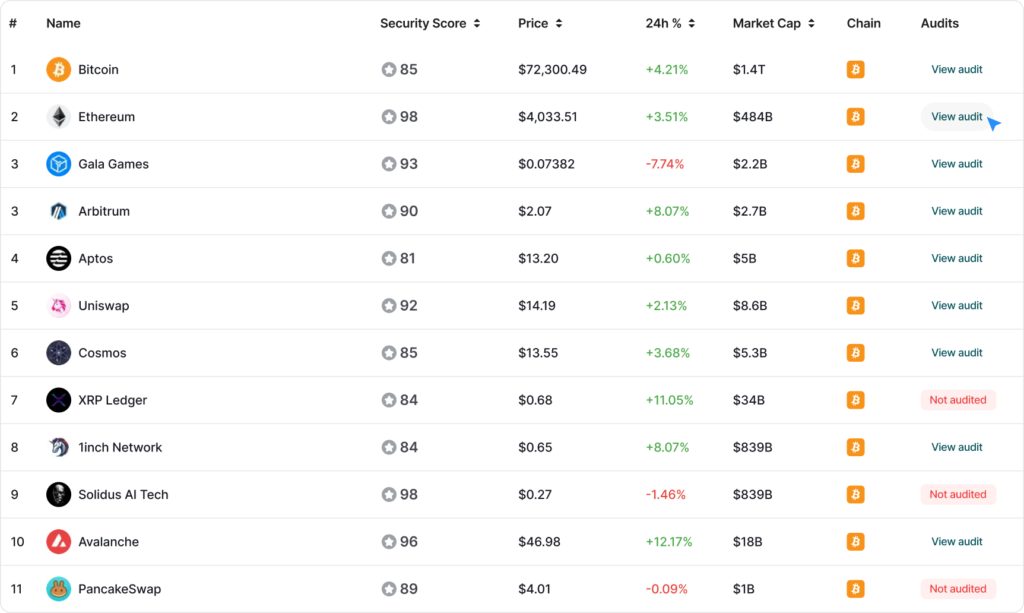Screen dimensions: 1024x613
Task: Click the PancakeSwap bunny logo icon
Action: (x=59, y=589)
